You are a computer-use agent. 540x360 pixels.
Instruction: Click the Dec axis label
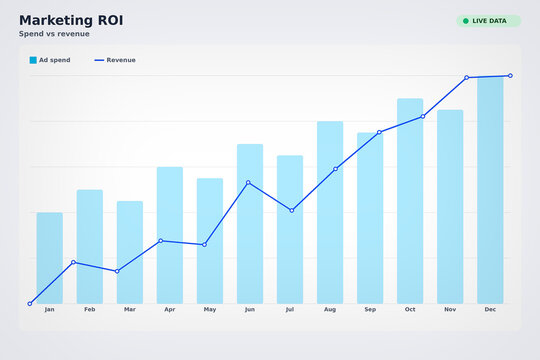(490, 309)
